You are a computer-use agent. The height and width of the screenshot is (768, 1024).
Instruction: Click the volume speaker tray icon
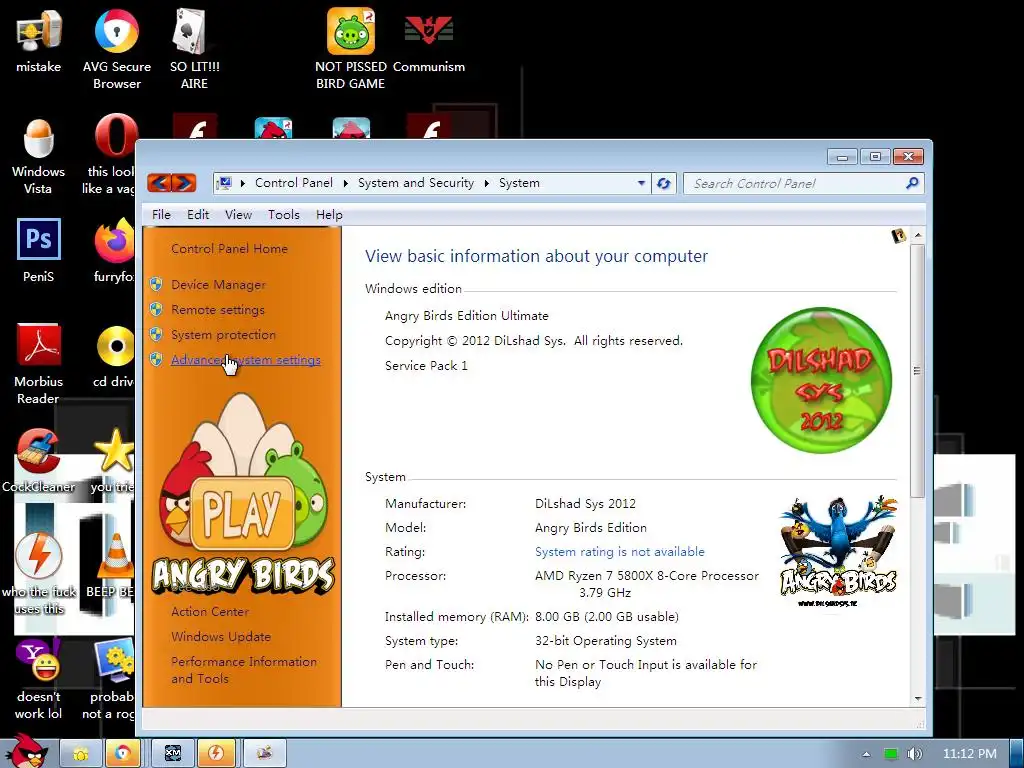point(914,754)
